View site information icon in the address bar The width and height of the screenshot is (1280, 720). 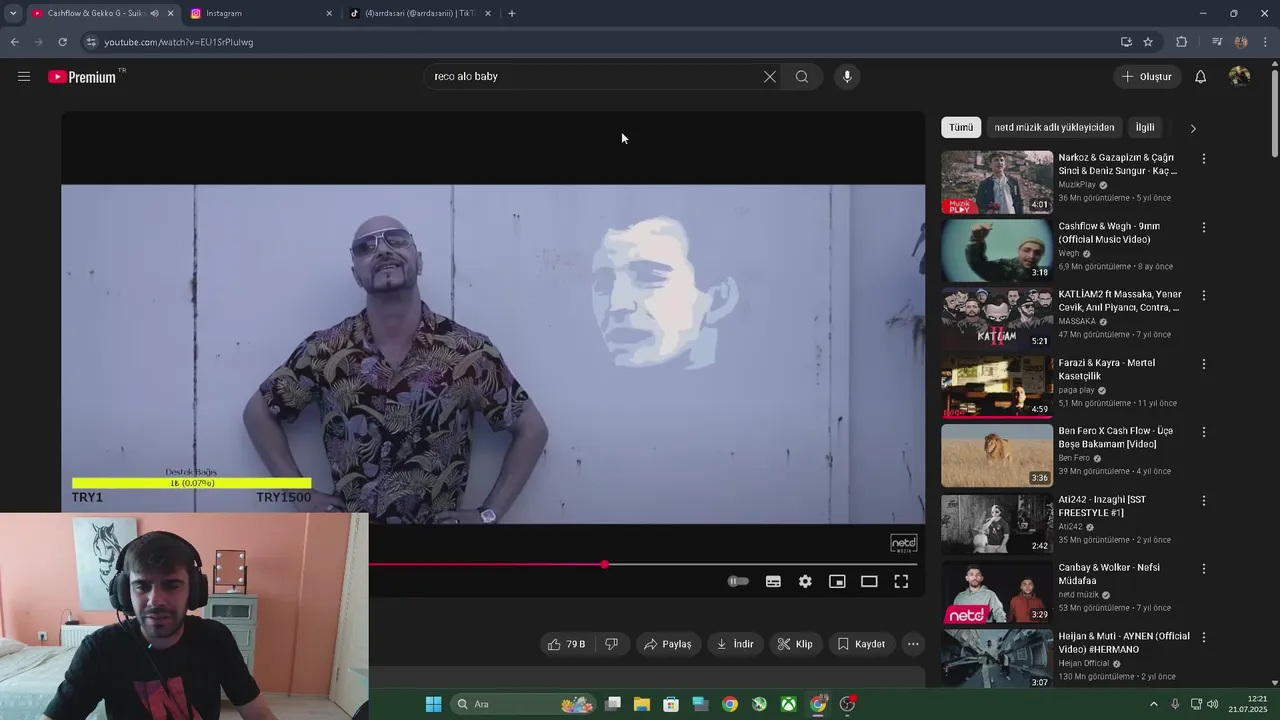(x=91, y=42)
